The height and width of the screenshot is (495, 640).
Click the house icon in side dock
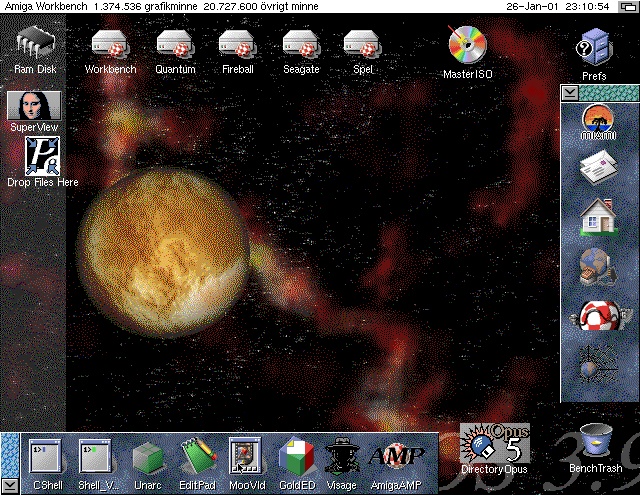(x=598, y=216)
